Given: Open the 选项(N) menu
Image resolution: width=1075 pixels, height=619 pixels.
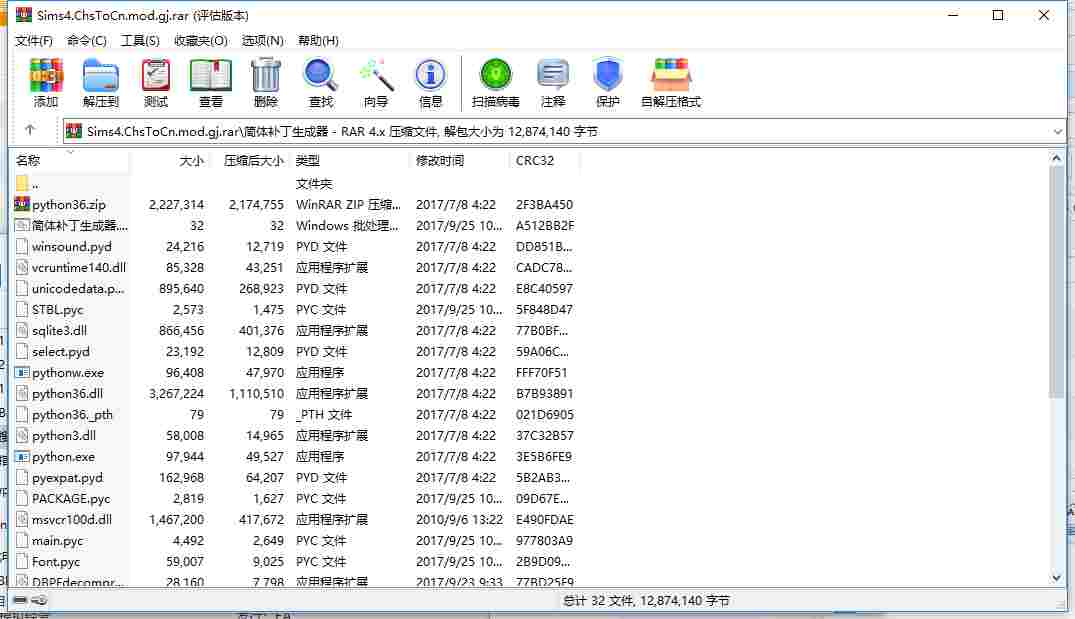Looking at the screenshot, I should pyautogui.click(x=263, y=40).
